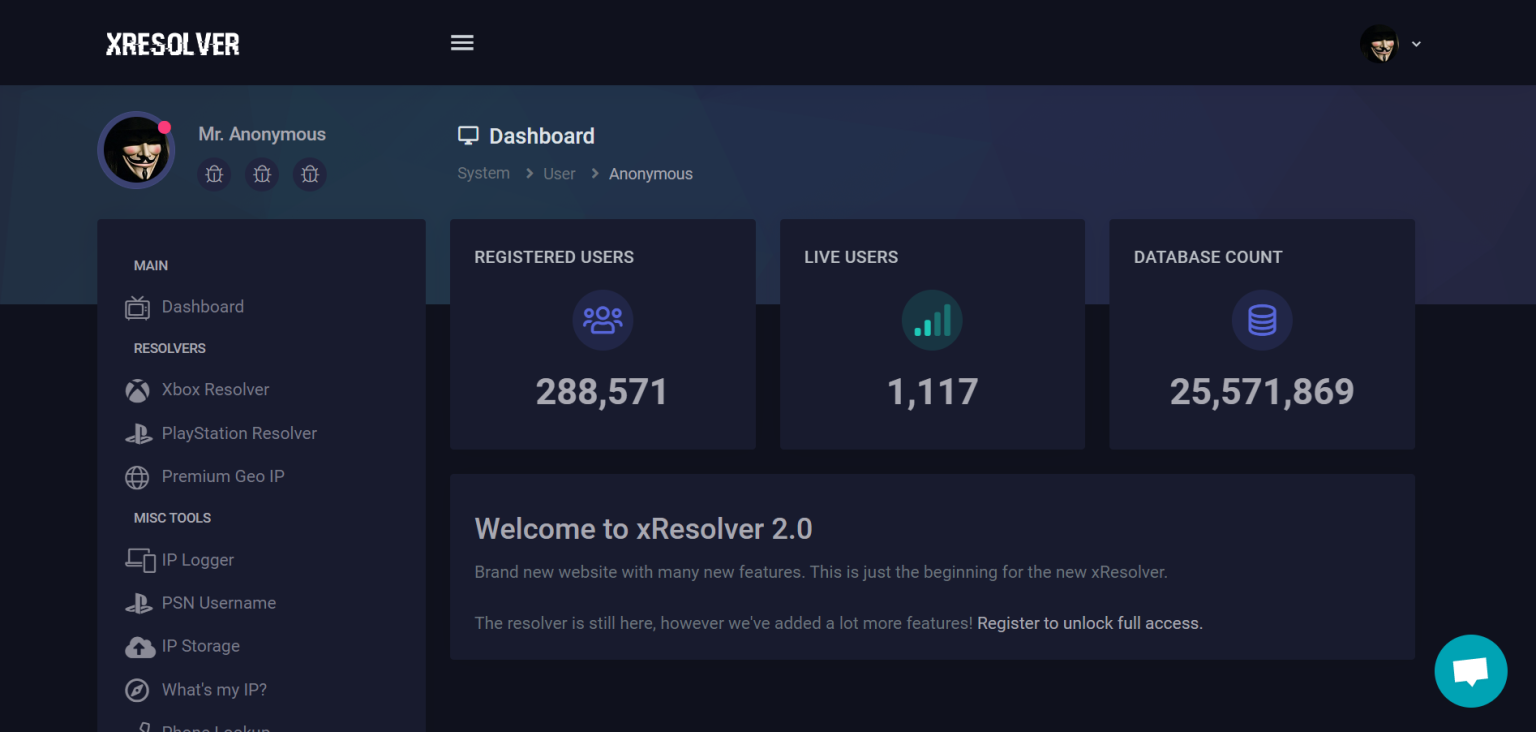Go to Premium Geo IP
This screenshot has width=1536, height=732.
pos(223,477)
